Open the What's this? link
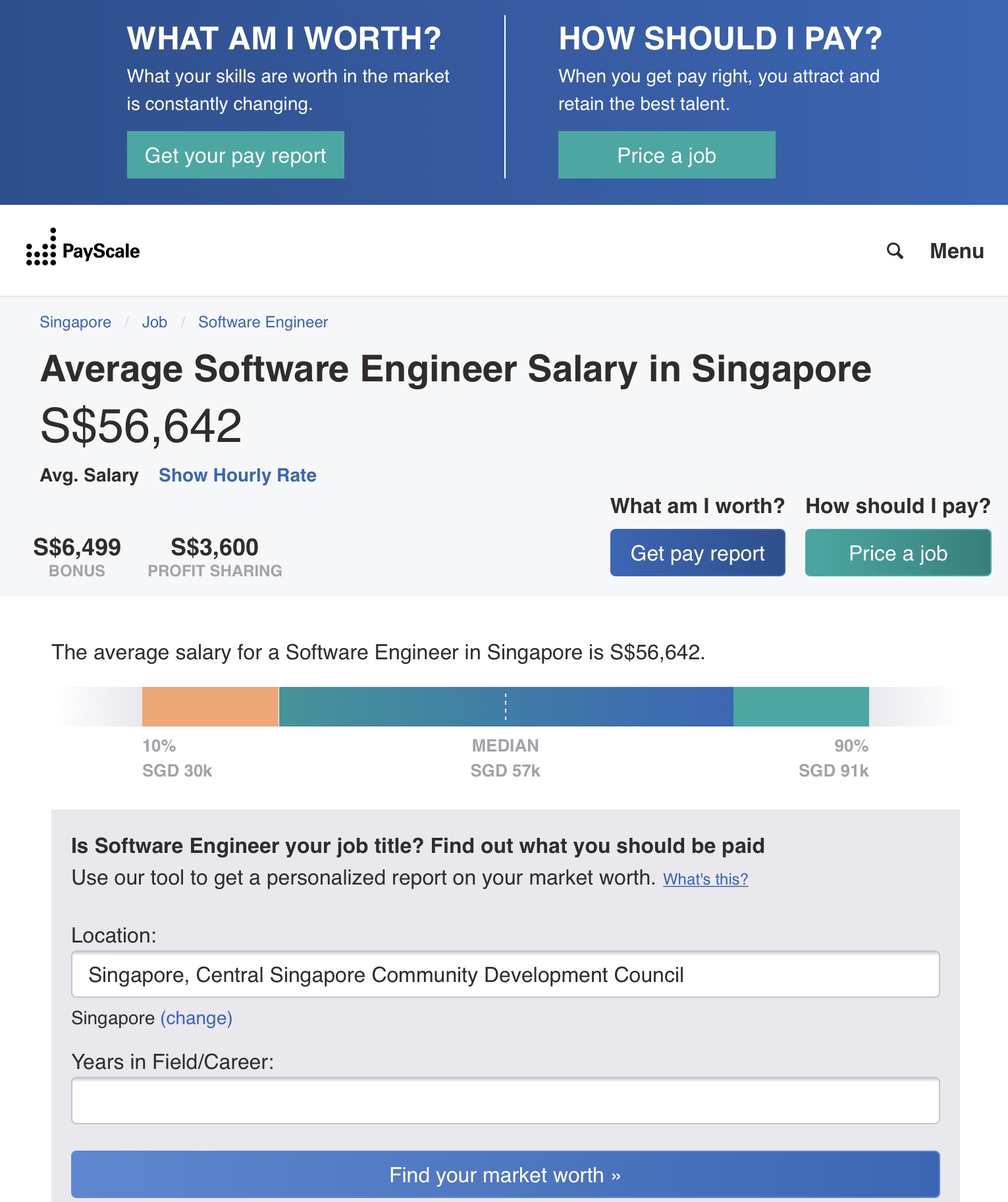The width and height of the screenshot is (1008, 1202). coord(705,879)
